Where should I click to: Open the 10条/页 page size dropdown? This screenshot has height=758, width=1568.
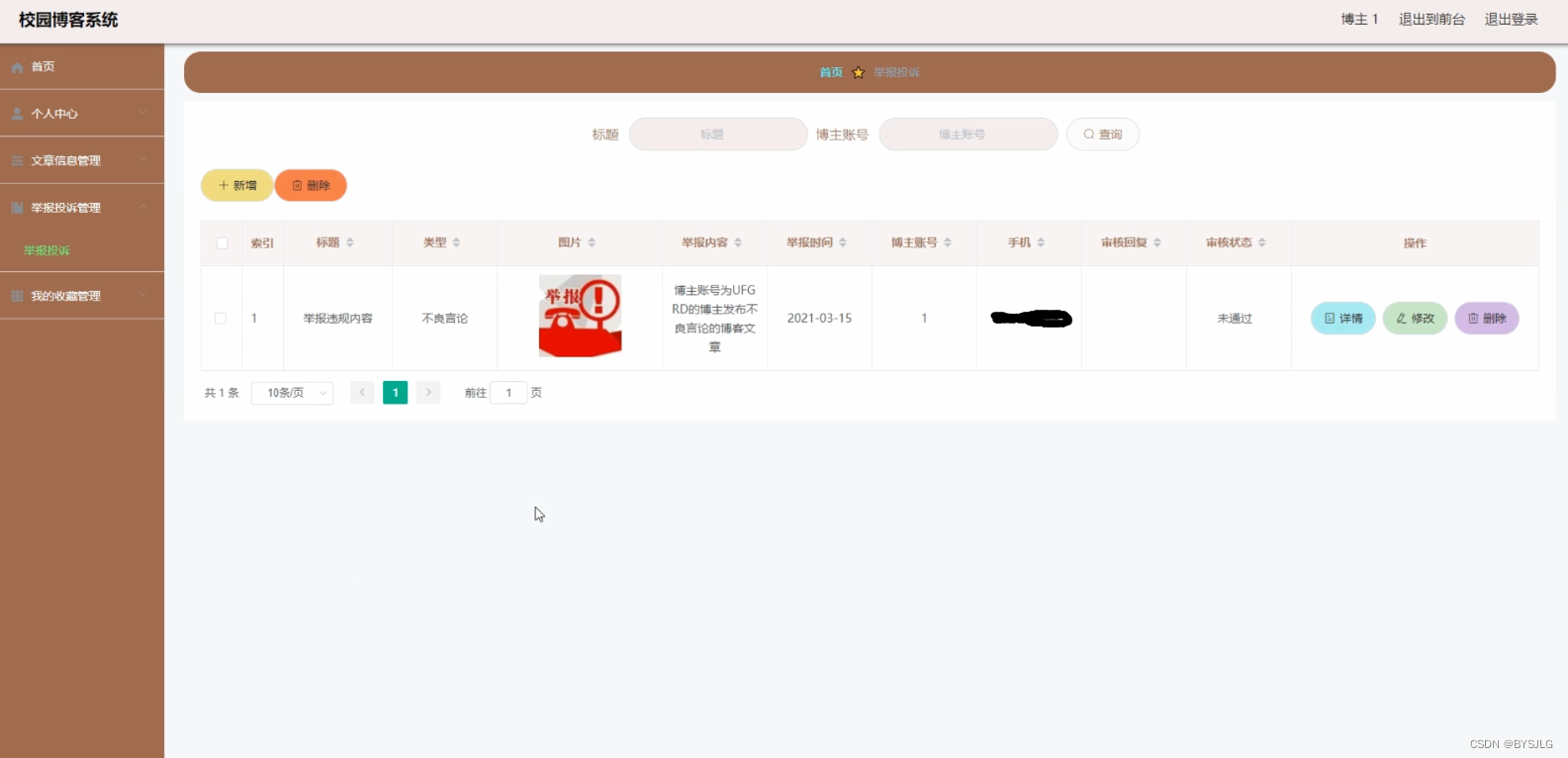tap(292, 393)
